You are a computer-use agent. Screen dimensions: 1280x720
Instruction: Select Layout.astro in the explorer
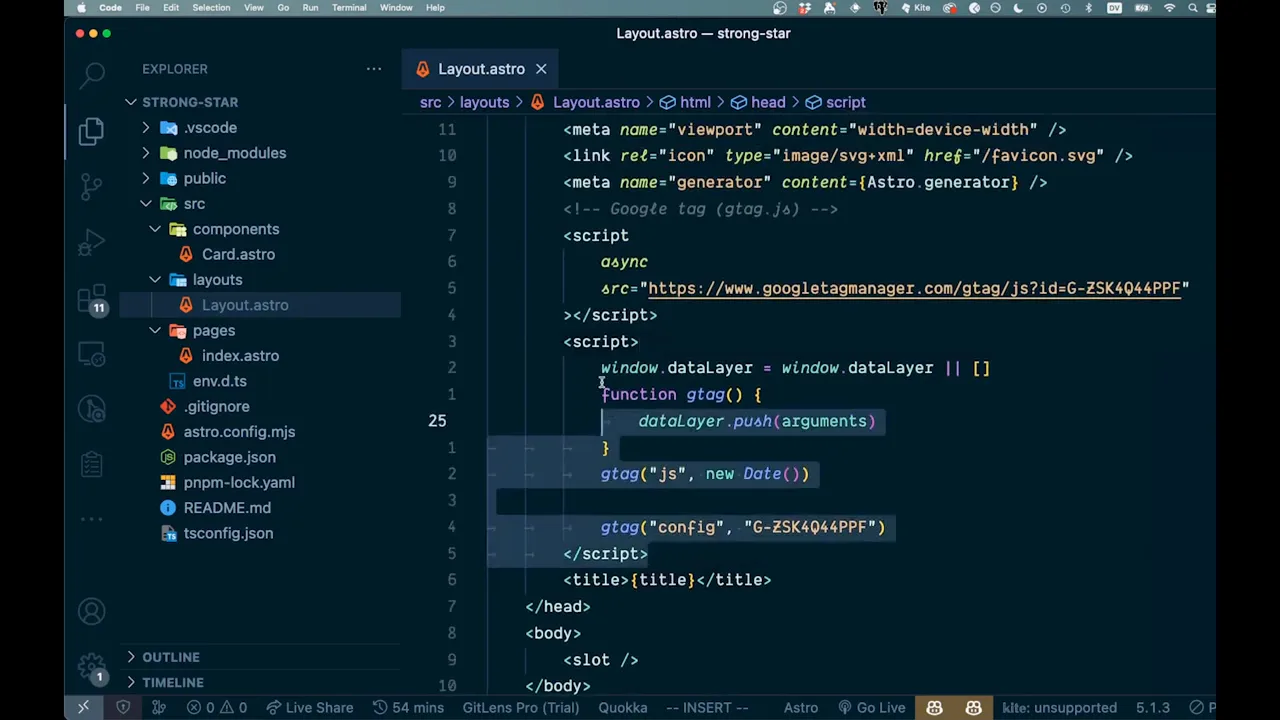click(245, 305)
